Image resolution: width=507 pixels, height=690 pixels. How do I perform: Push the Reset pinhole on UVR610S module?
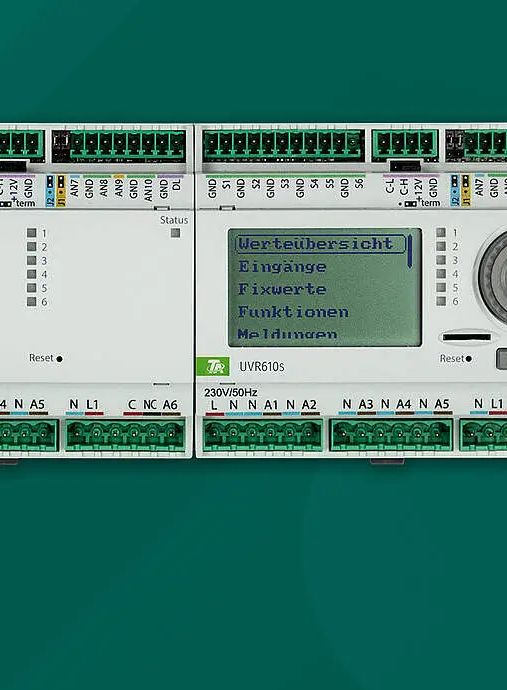coord(469,359)
